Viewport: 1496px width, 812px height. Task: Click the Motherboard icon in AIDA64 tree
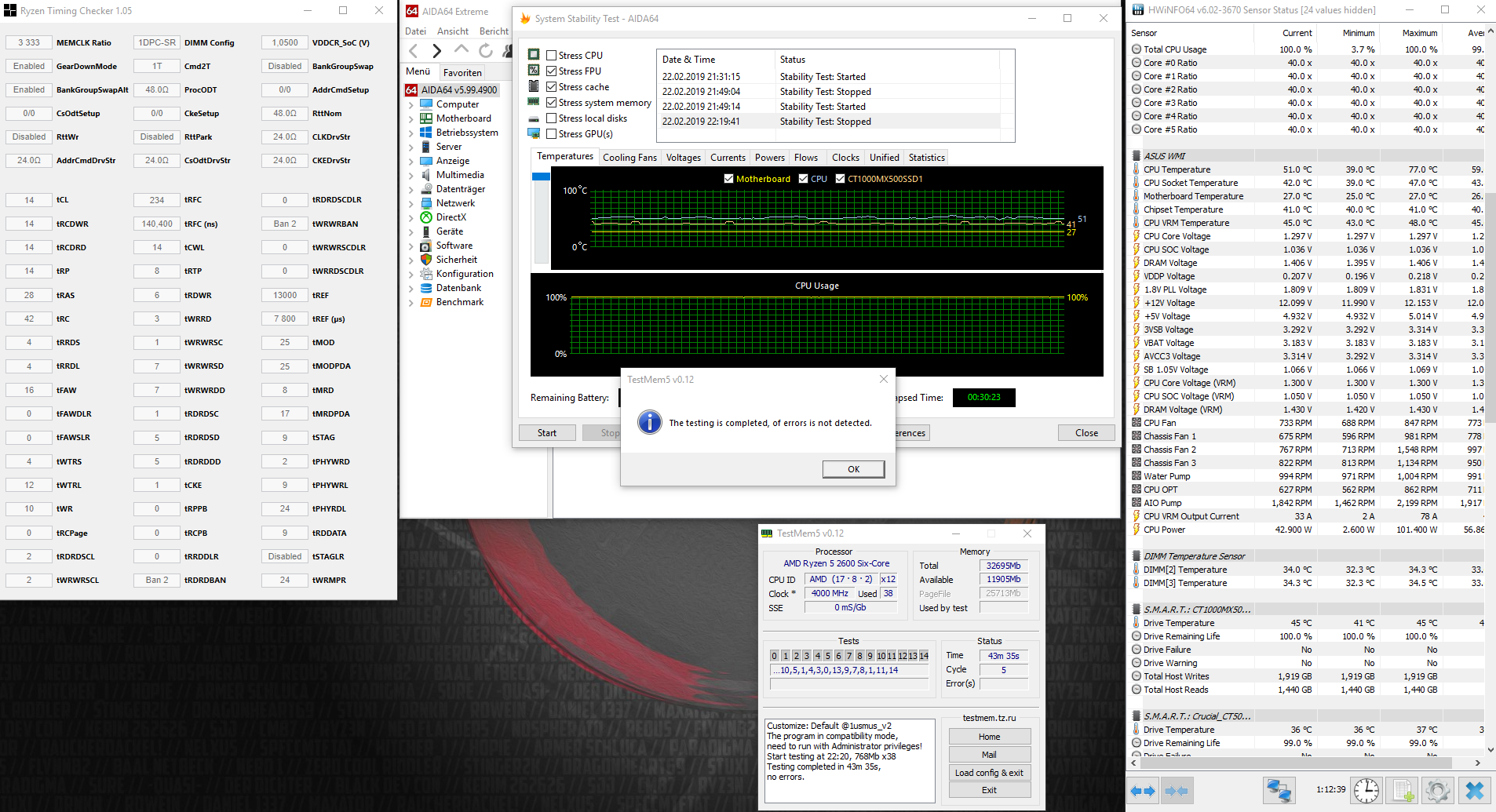click(x=426, y=118)
